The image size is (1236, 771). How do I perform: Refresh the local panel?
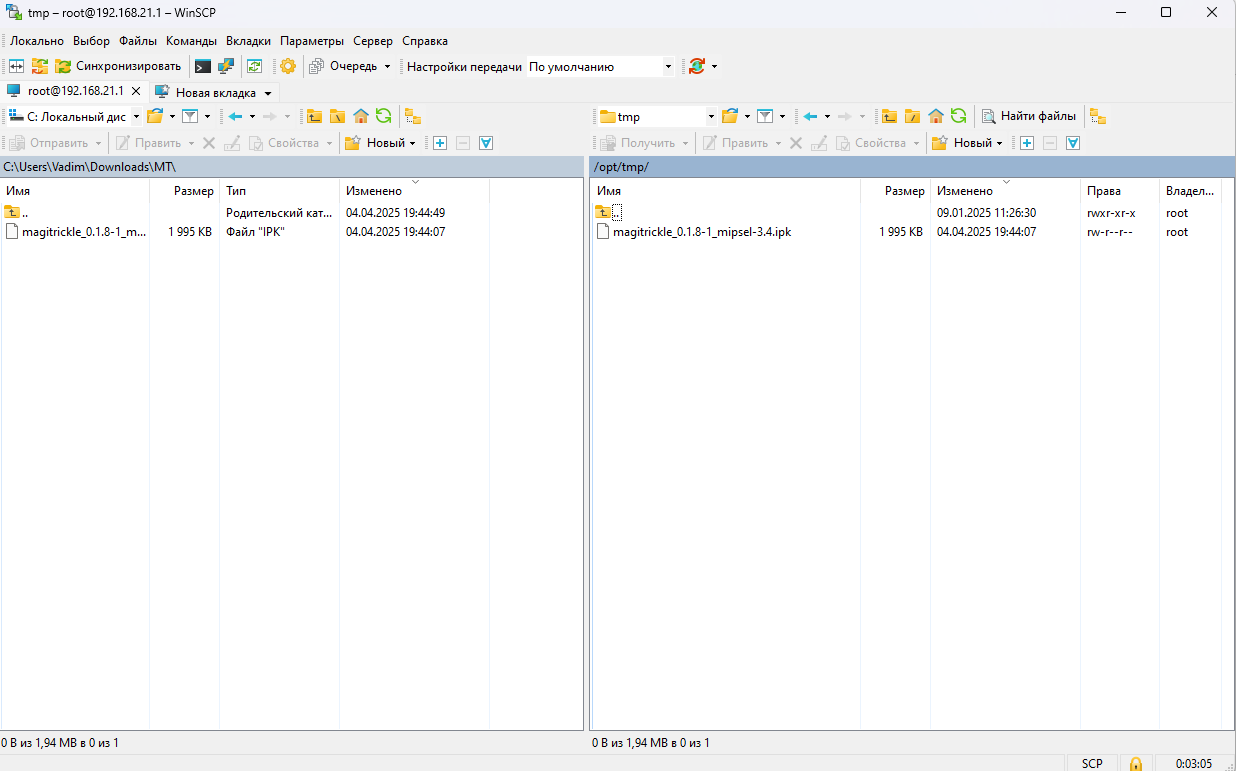(x=384, y=116)
